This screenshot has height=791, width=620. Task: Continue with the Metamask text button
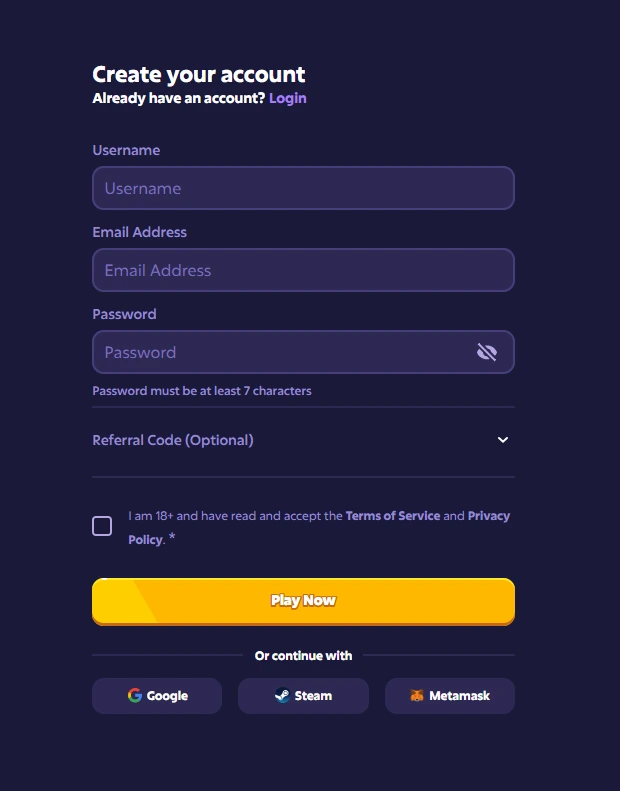pos(459,696)
